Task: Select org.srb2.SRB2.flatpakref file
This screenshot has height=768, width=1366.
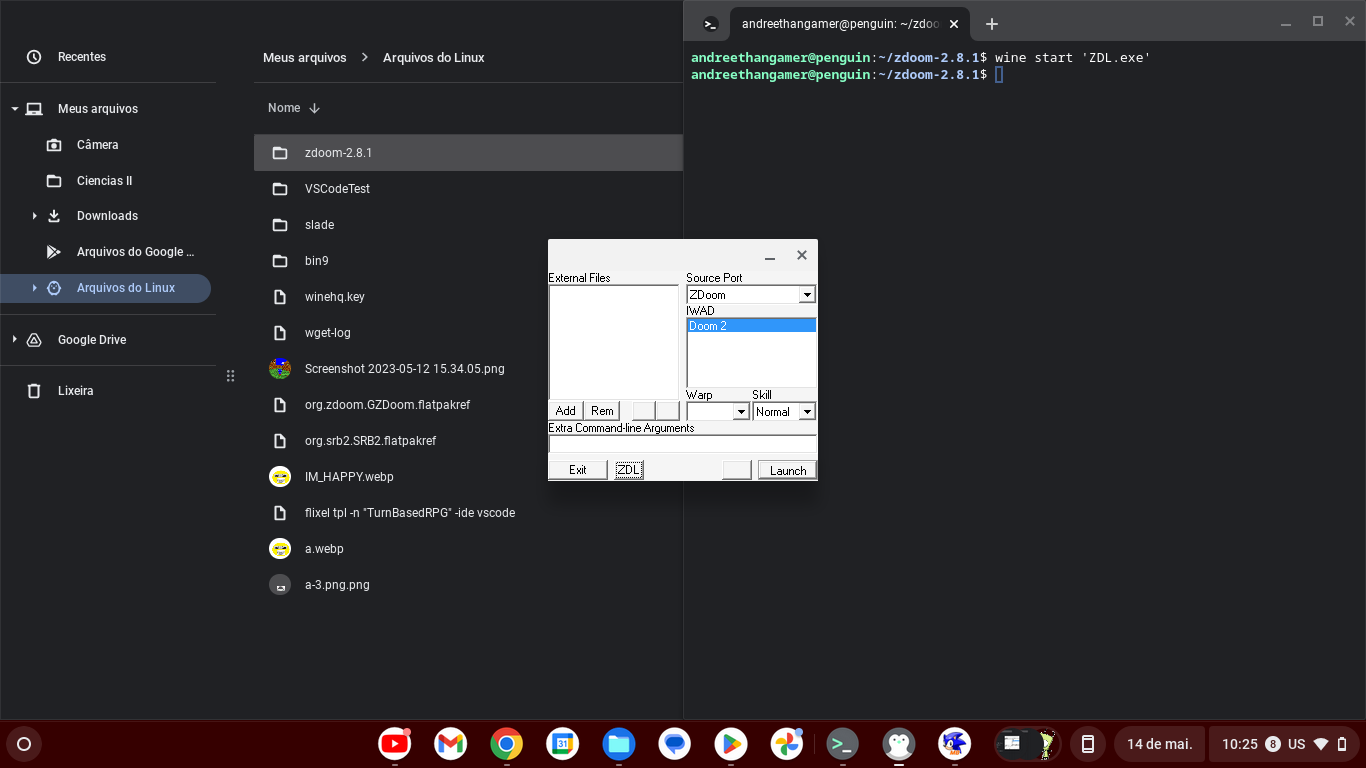Action: coord(400,441)
